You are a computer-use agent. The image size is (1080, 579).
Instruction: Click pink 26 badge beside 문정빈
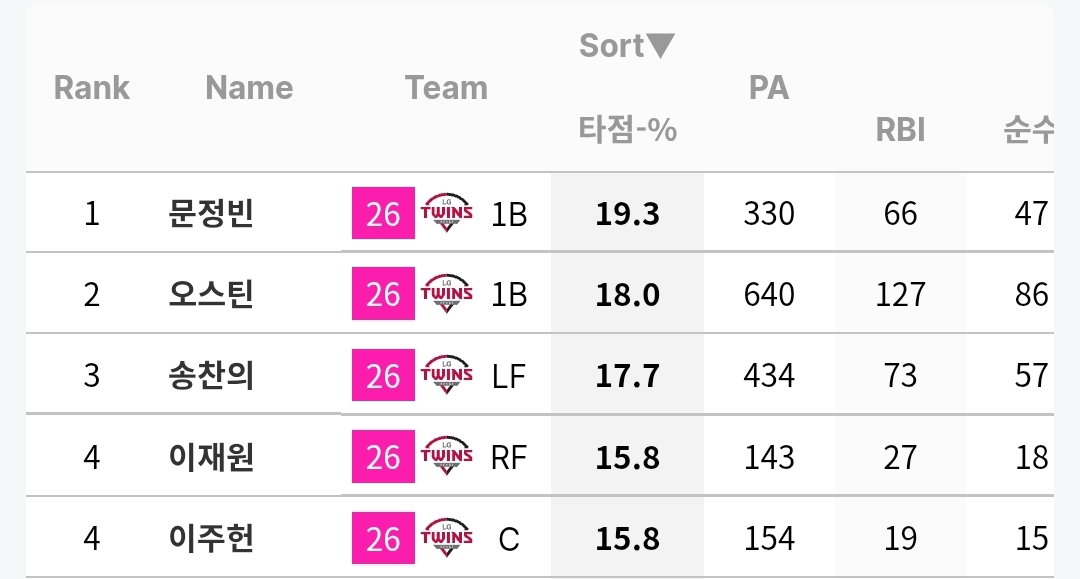point(383,213)
